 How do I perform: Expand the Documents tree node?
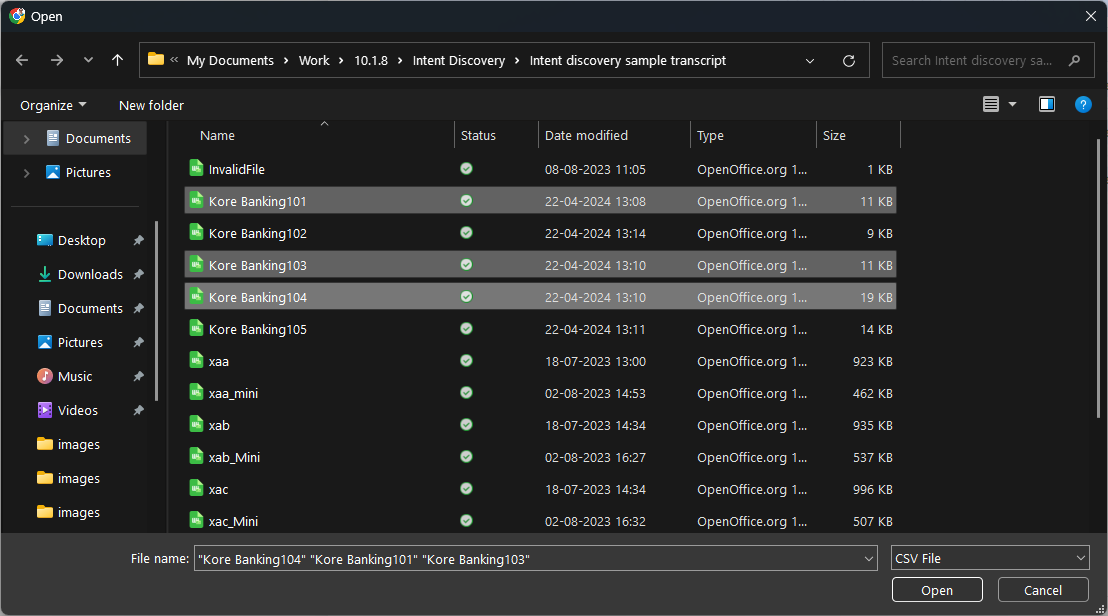pyautogui.click(x=26, y=139)
